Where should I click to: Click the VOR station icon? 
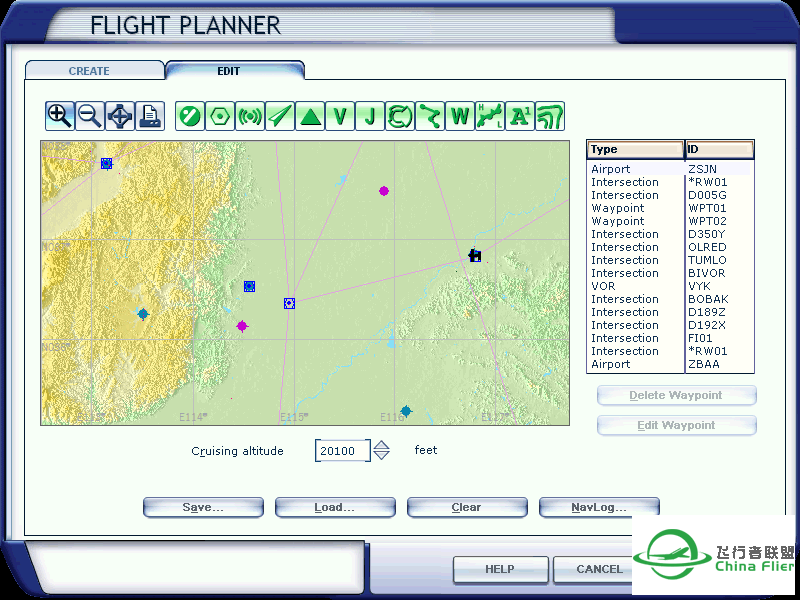click(x=251, y=116)
